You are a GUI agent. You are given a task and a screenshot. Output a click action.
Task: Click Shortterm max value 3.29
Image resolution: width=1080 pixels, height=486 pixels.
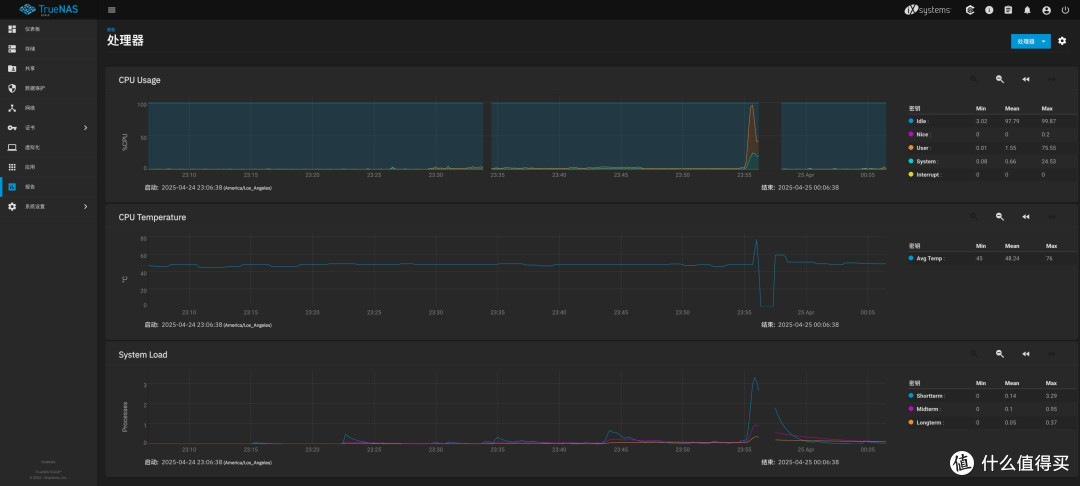point(1052,396)
